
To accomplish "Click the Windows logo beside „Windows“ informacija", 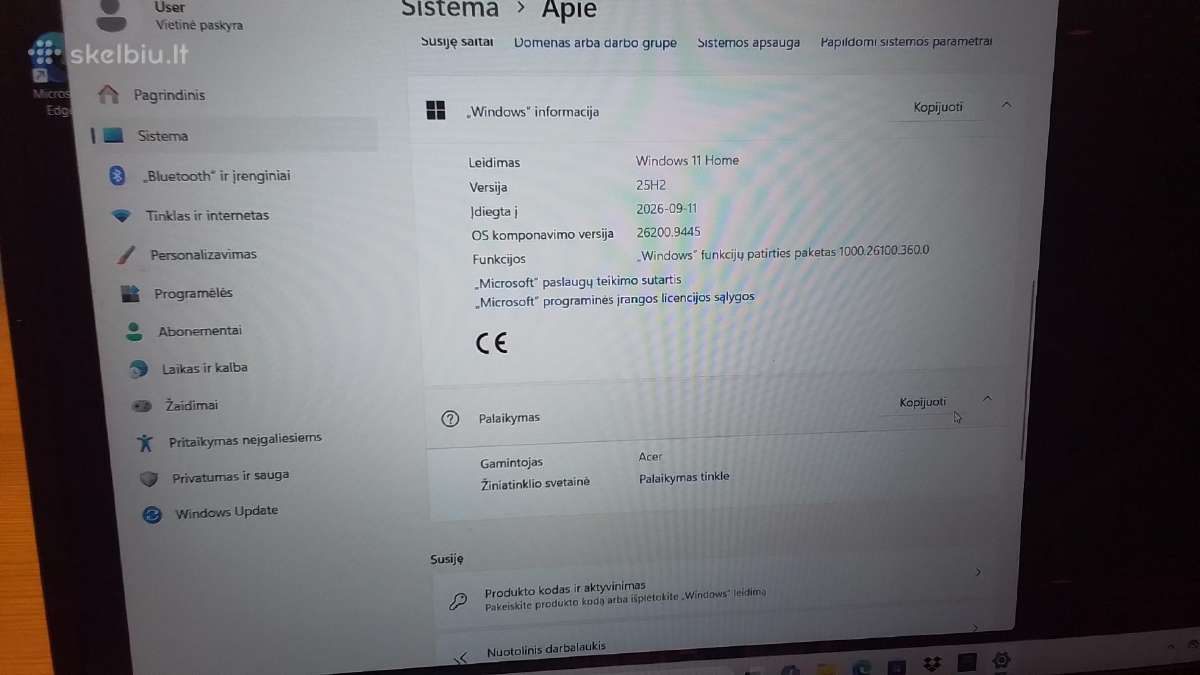I will click(x=436, y=110).
